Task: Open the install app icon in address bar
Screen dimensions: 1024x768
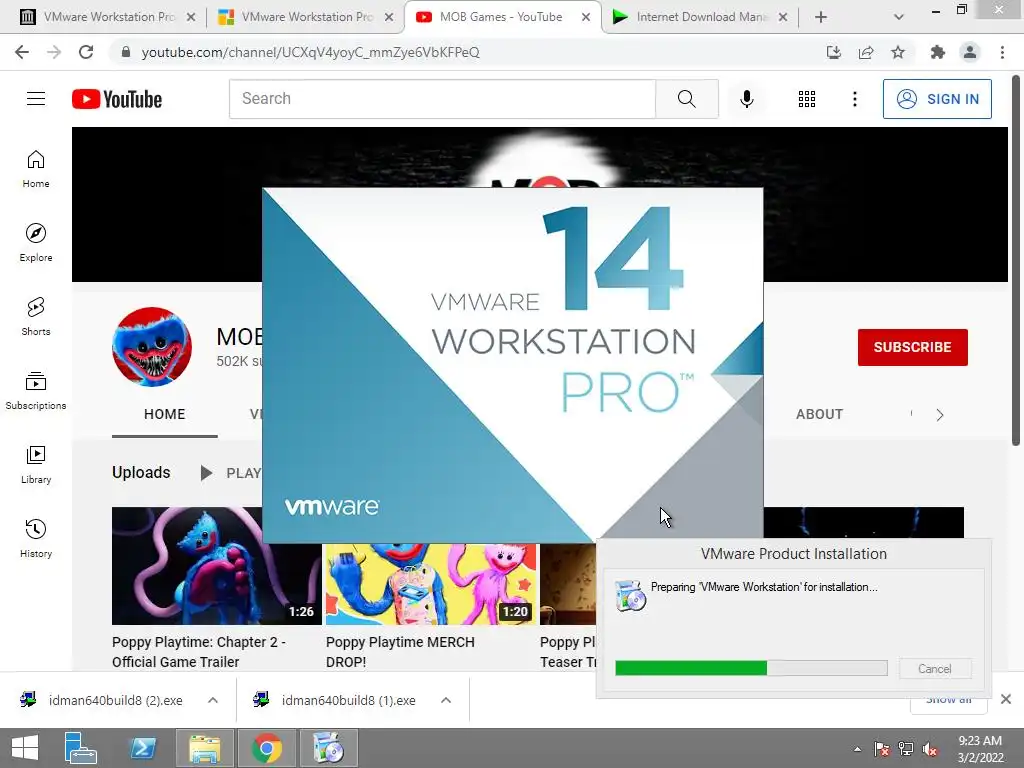Action: pyautogui.click(x=834, y=52)
